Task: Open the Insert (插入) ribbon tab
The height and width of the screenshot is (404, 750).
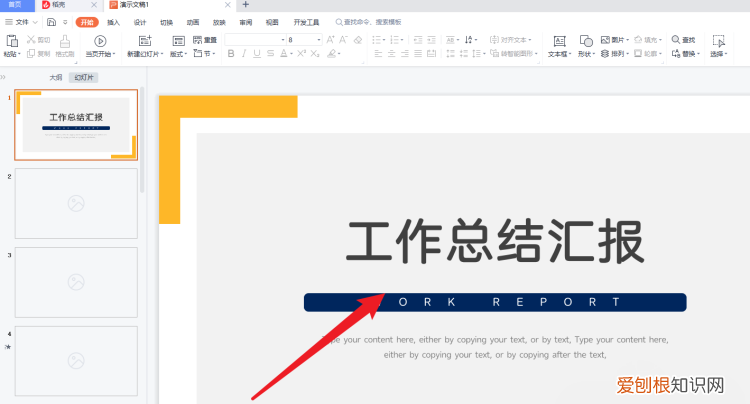Action: 113,22
